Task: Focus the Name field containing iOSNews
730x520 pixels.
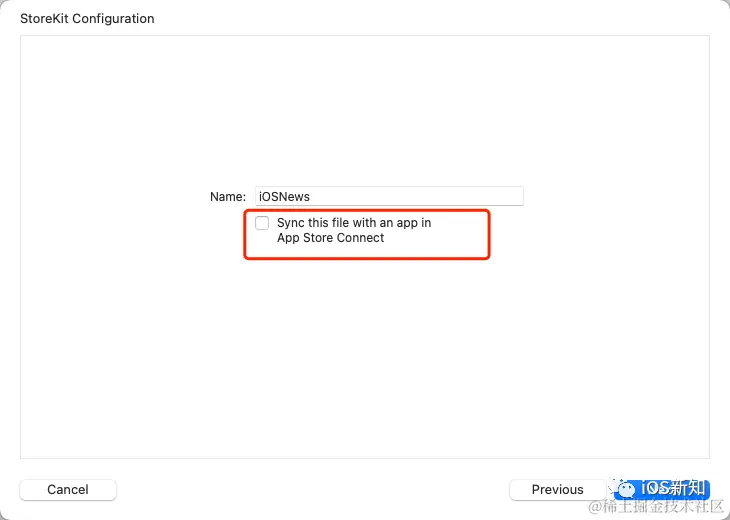Action: coord(389,196)
